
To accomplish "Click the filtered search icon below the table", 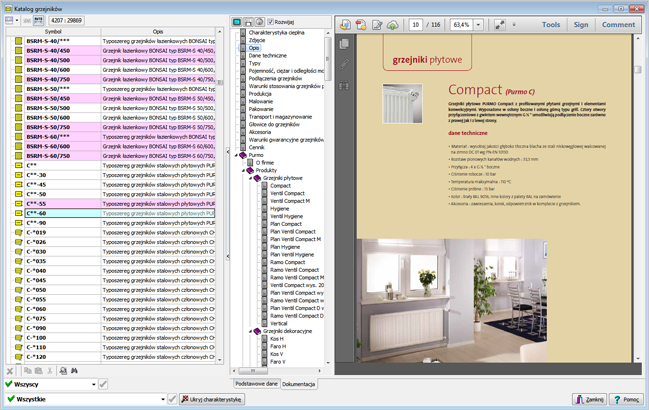I will [x=63, y=371].
